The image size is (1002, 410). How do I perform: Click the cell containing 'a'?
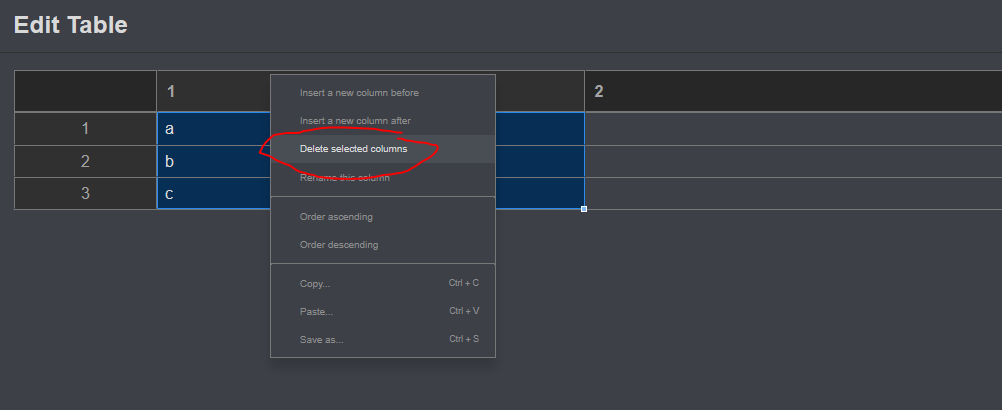tap(212, 129)
